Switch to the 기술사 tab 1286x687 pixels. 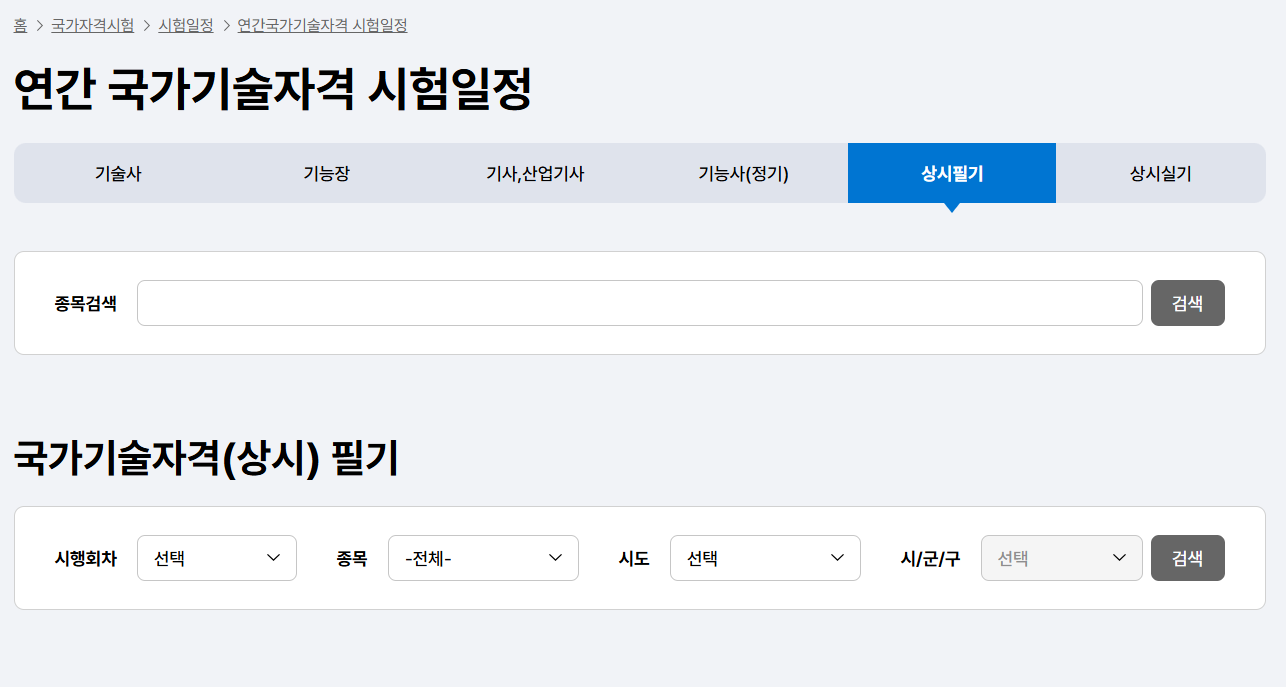click(118, 173)
